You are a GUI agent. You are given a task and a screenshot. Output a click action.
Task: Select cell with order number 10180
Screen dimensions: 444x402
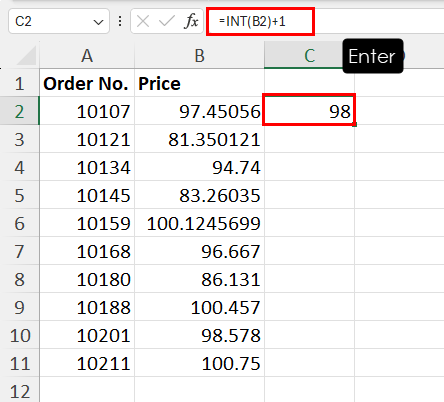pyautogui.click(x=87, y=279)
